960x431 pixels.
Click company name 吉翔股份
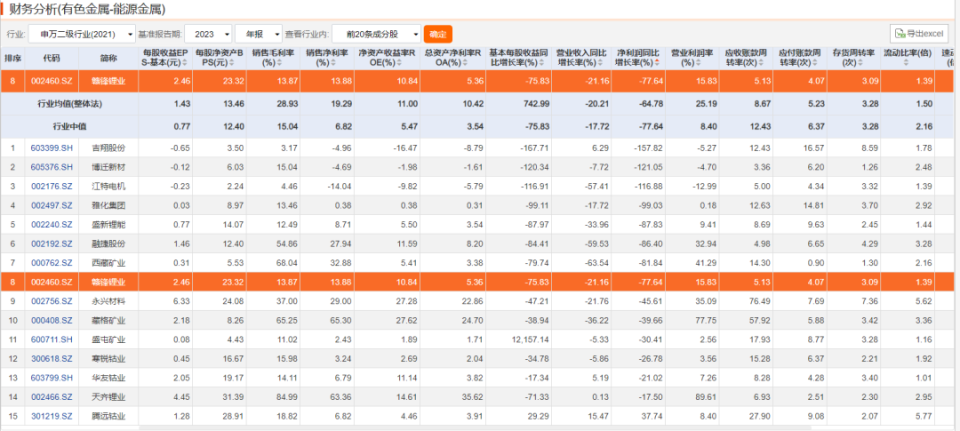(x=108, y=148)
